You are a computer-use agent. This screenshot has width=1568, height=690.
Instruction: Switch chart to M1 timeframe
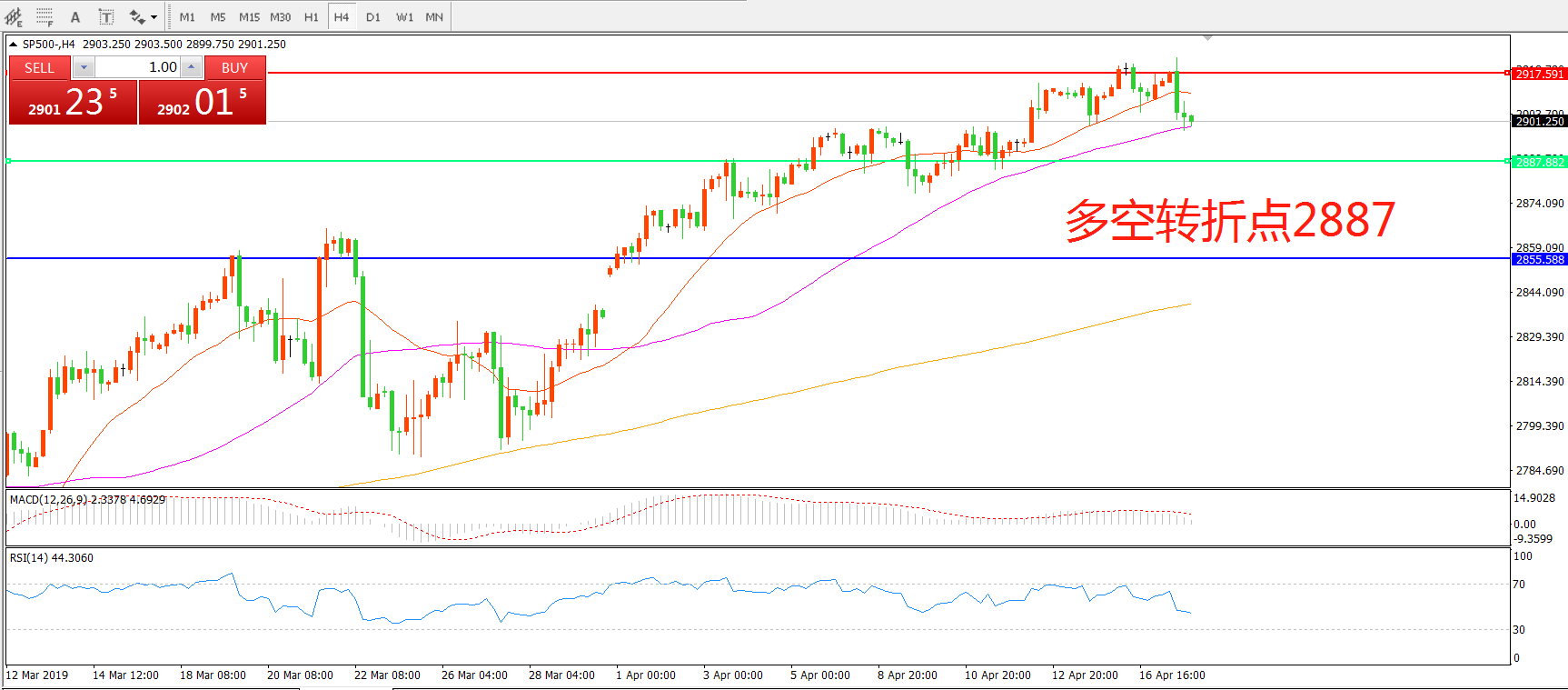(x=187, y=16)
